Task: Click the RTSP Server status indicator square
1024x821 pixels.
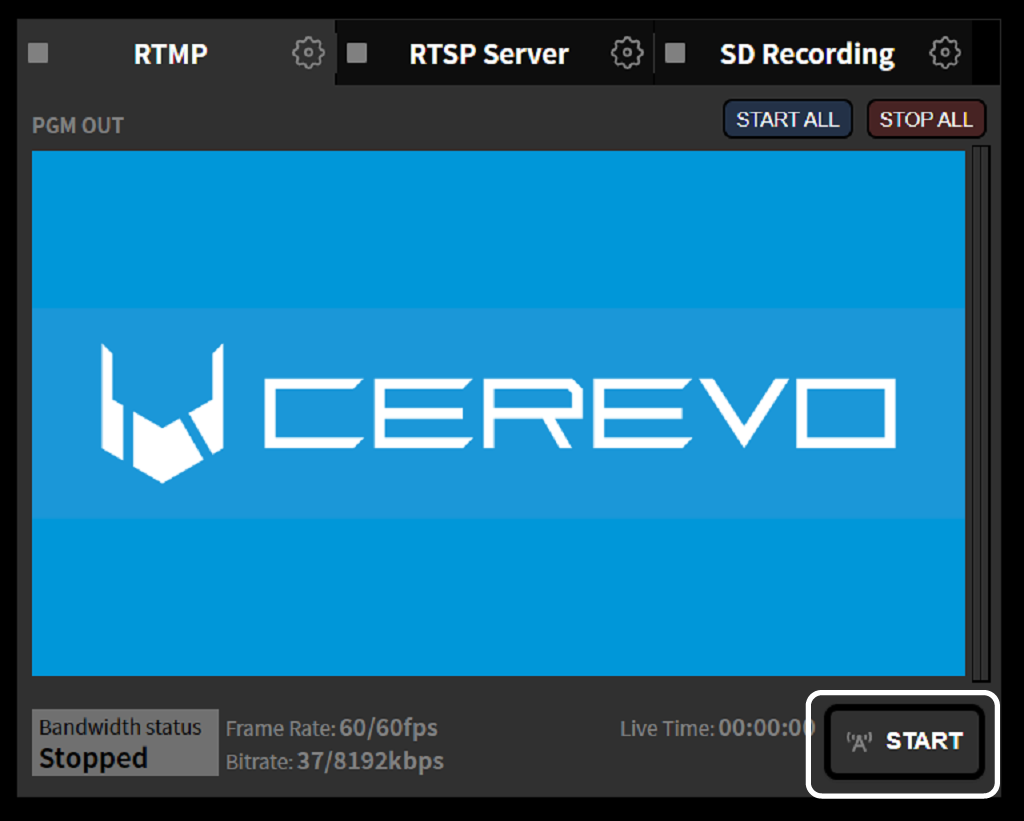Action: click(357, 53)
